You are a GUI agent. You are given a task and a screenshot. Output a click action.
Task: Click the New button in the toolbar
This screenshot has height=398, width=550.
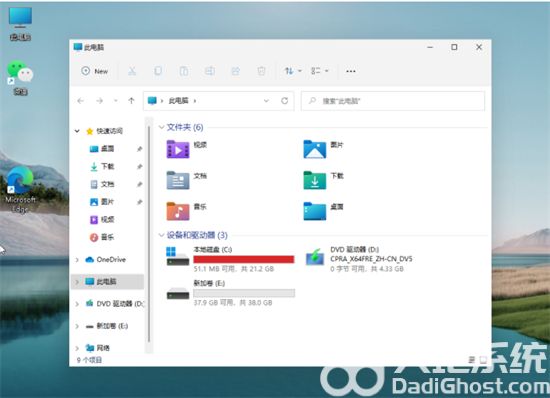point(95,71)
